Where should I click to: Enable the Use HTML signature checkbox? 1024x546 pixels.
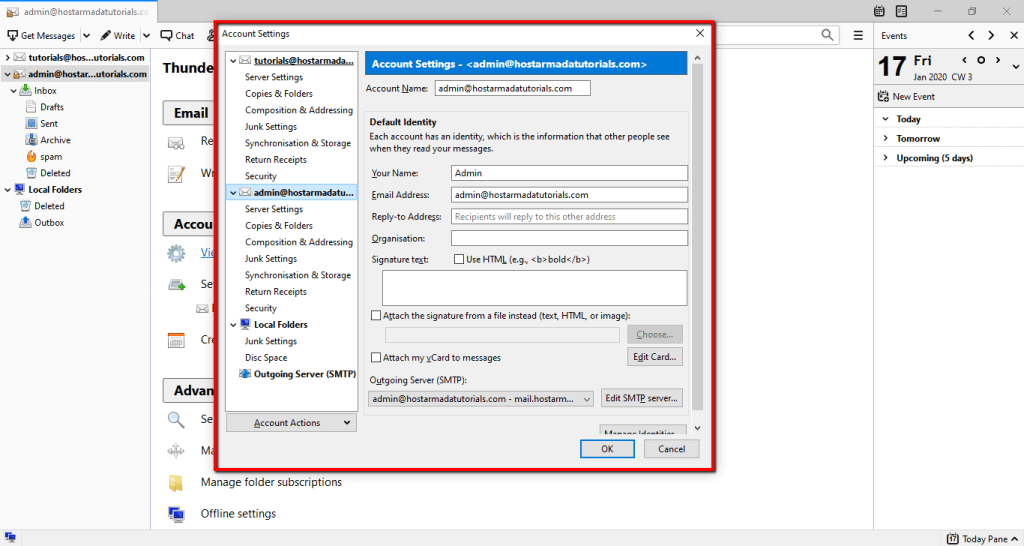tap(458, 259)
